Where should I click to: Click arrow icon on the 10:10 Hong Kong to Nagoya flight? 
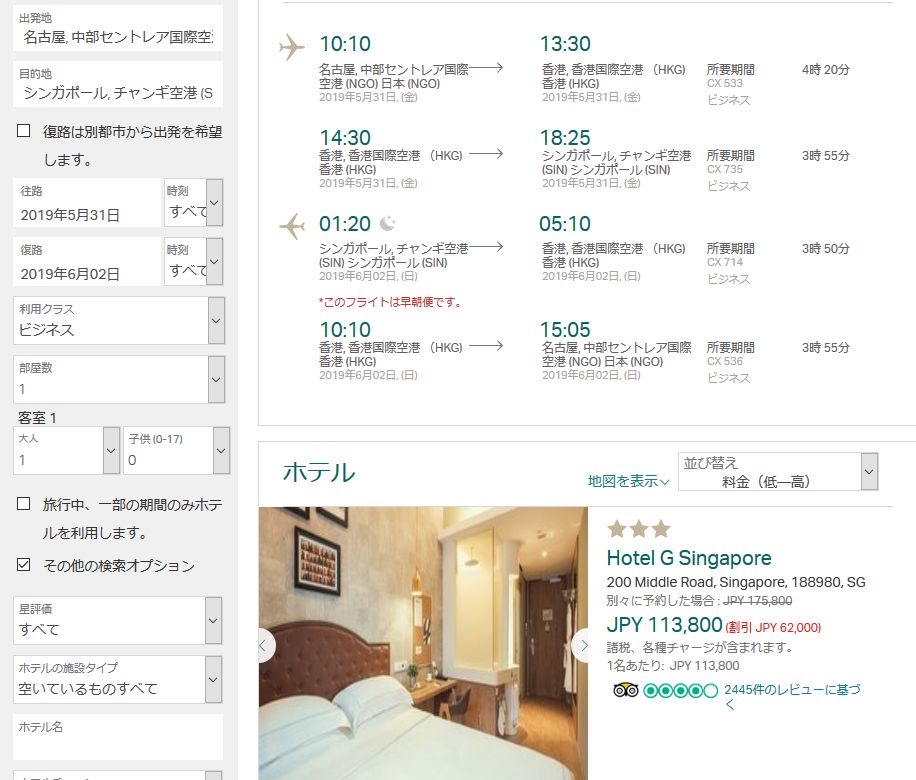tap(486, 346)
